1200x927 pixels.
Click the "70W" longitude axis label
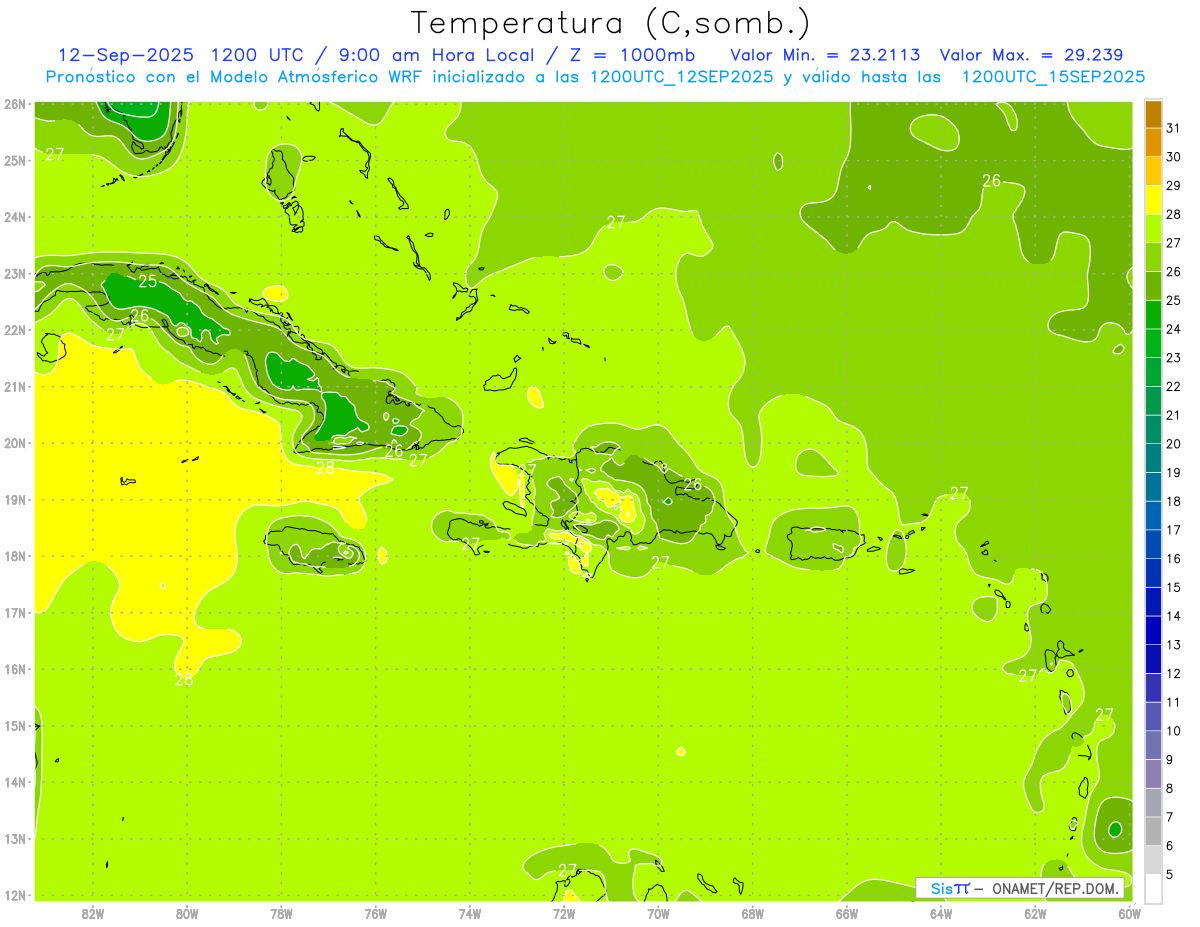(x=658, y=912)
